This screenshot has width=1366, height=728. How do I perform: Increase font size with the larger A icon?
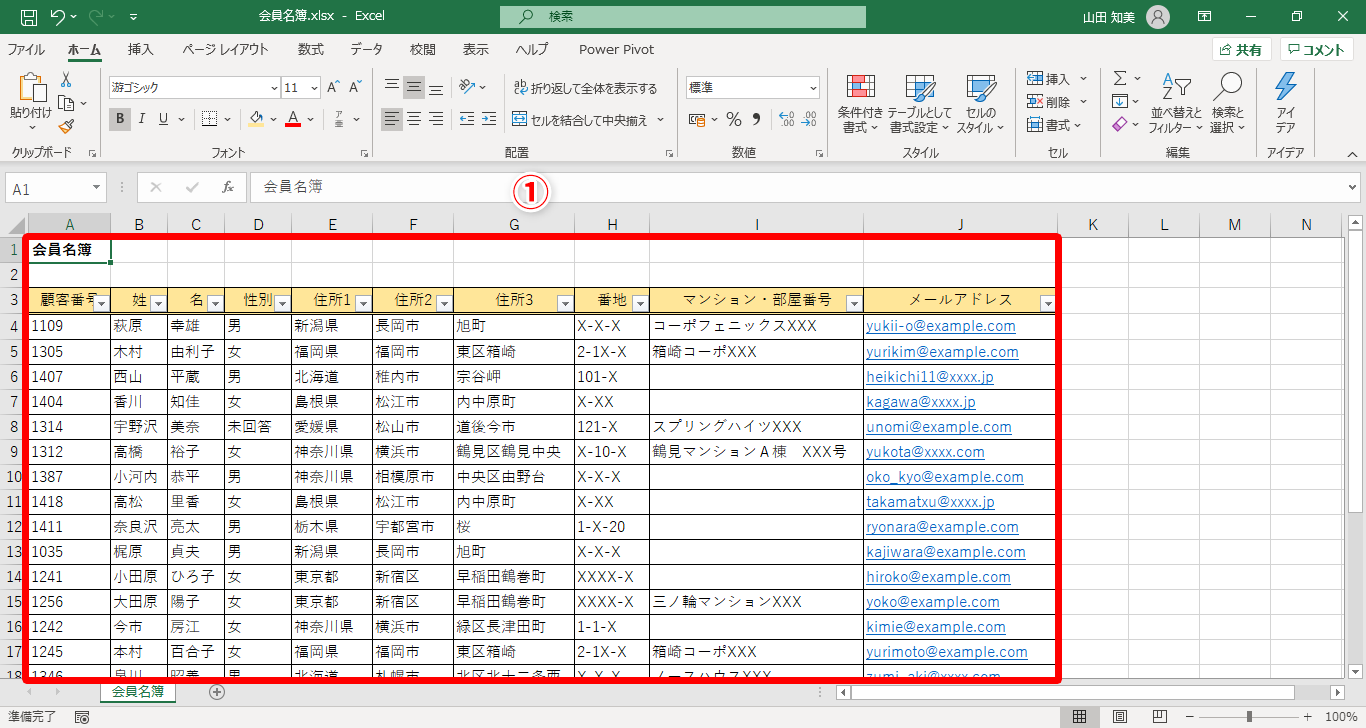point(334,87)
